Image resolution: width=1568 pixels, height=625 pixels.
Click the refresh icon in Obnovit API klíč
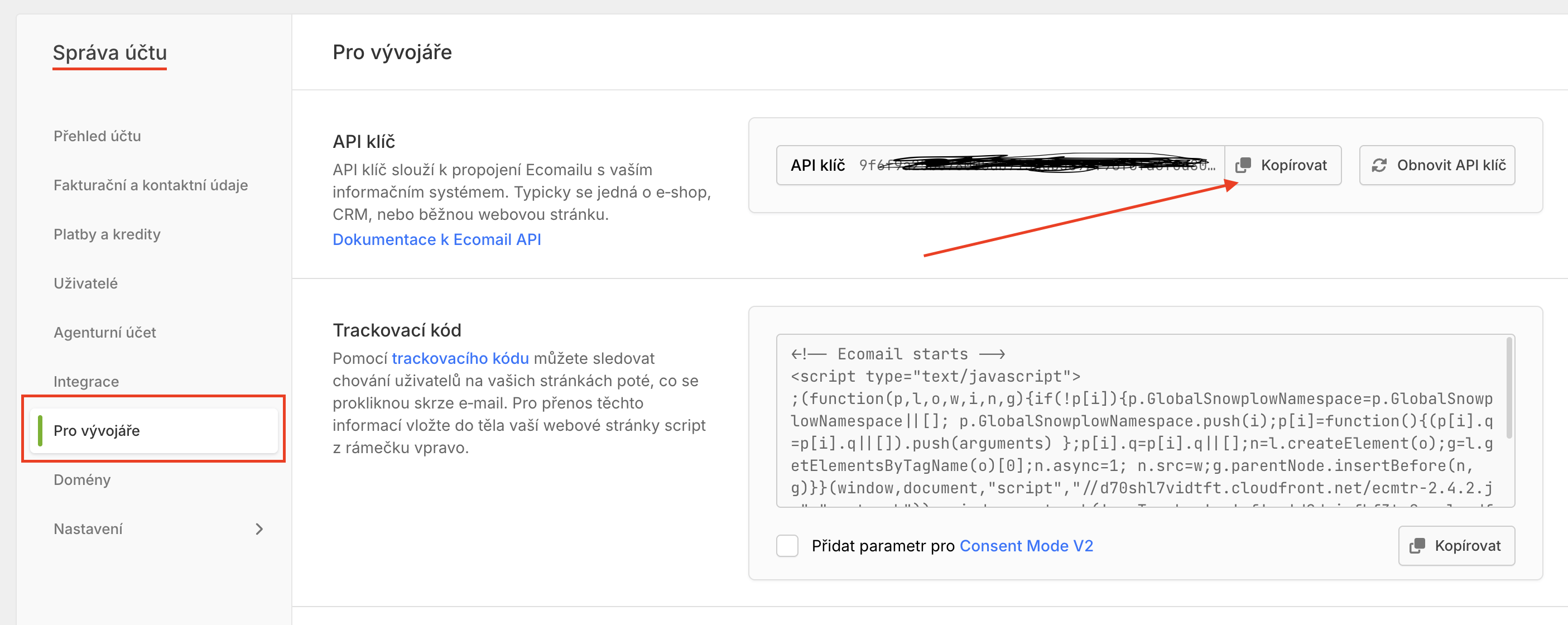tap(1379, 165)
